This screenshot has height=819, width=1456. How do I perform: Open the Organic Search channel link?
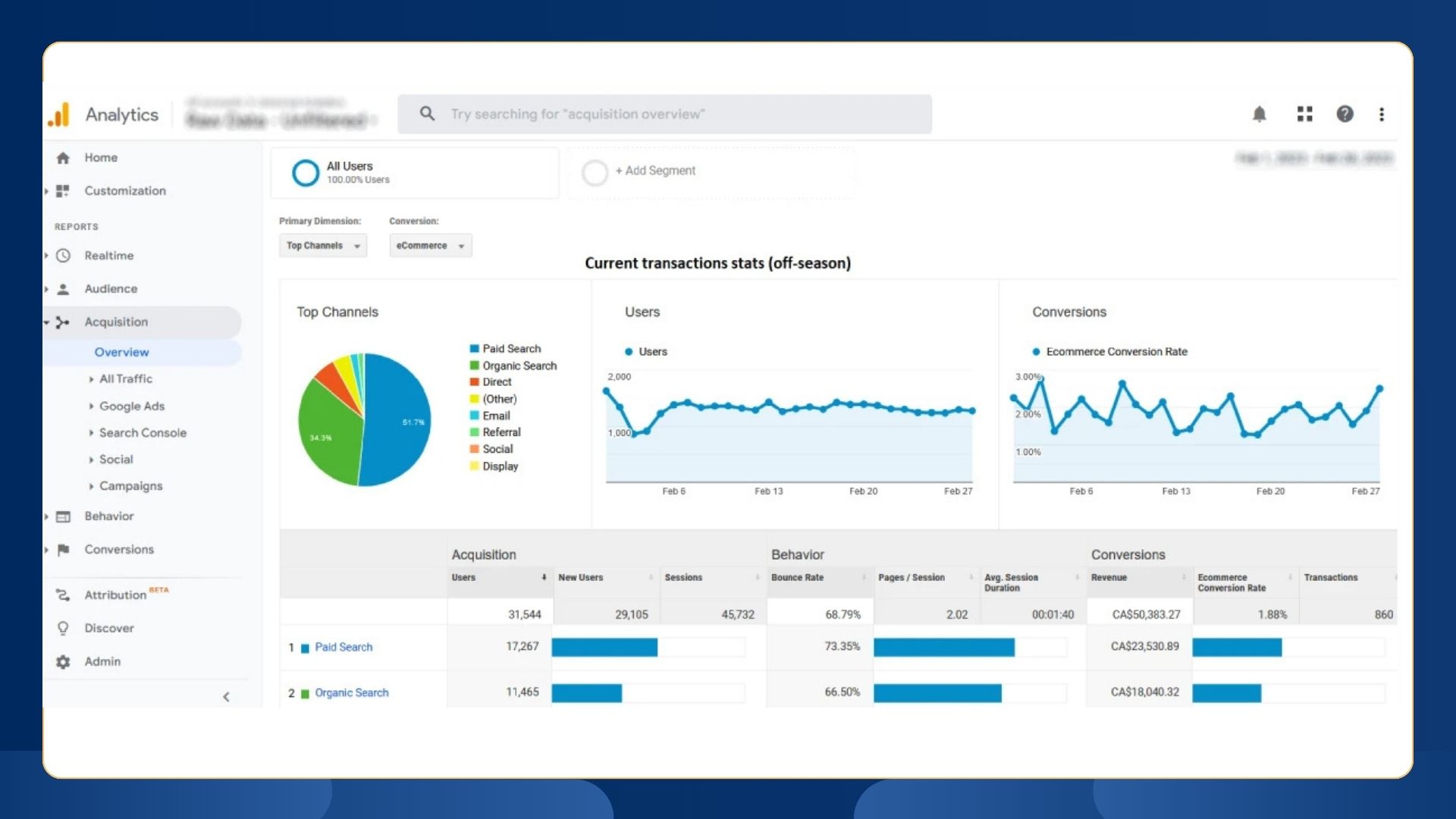352,693
